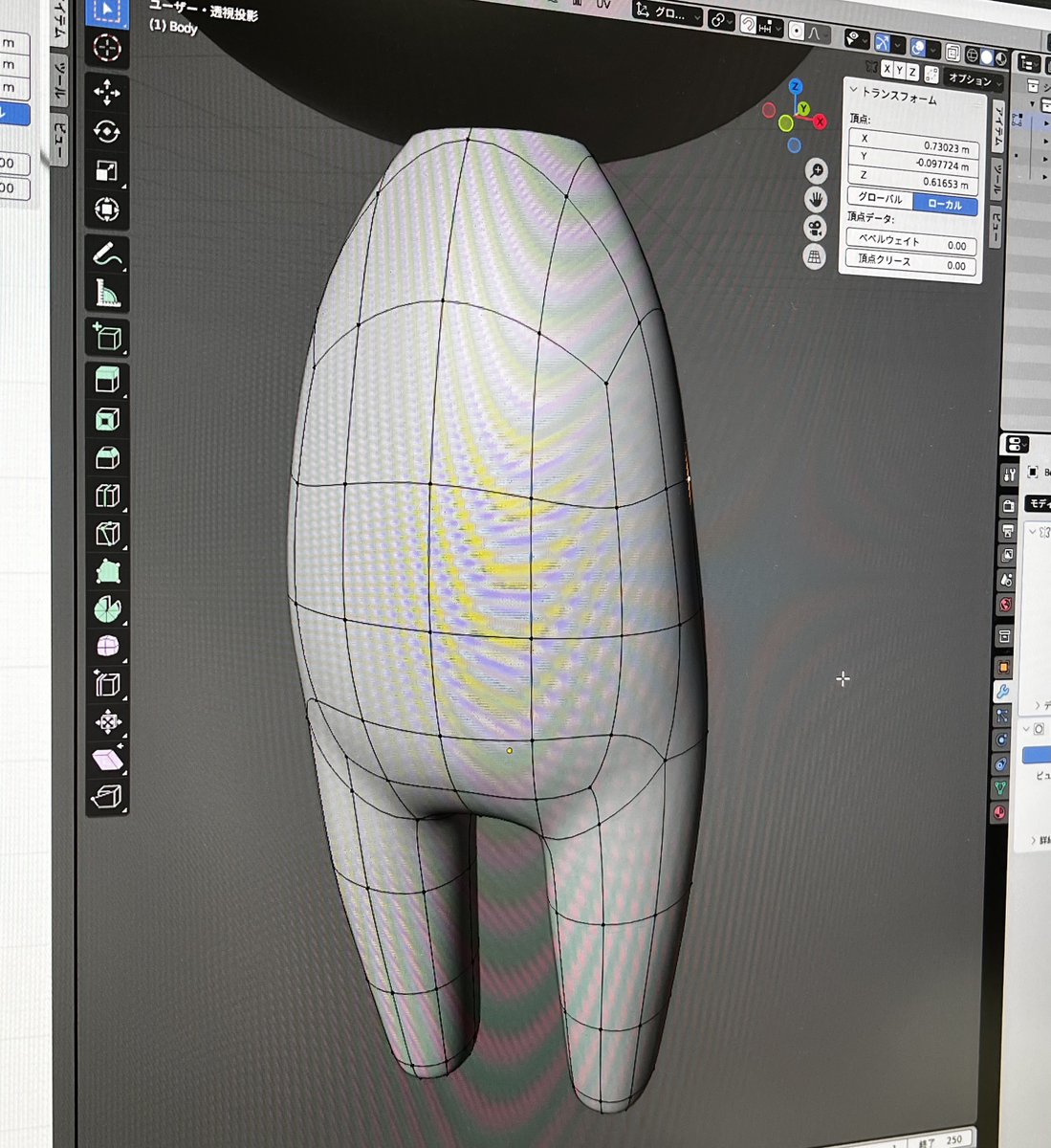Select the 3D Cursor tool
Viewport: 1051px width, 1148px height.
pos(107,48)
